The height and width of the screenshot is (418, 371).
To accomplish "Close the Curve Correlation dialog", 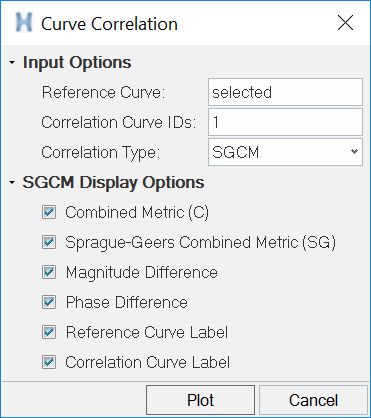I will [x=345, y=23].
